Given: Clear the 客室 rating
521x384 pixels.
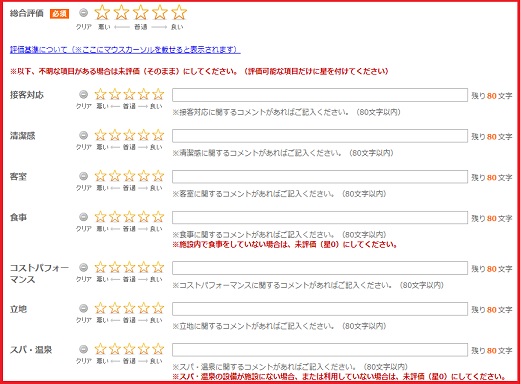Looking at the screenshot, I should [83, 176].
